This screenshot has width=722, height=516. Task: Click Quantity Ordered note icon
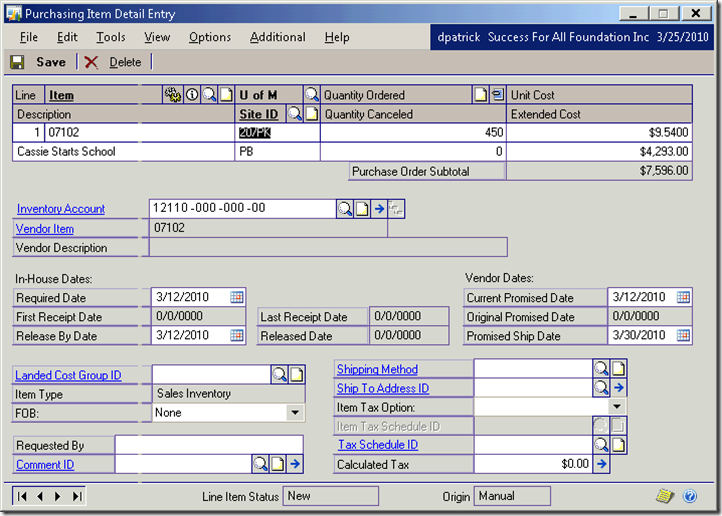[480, 95]
